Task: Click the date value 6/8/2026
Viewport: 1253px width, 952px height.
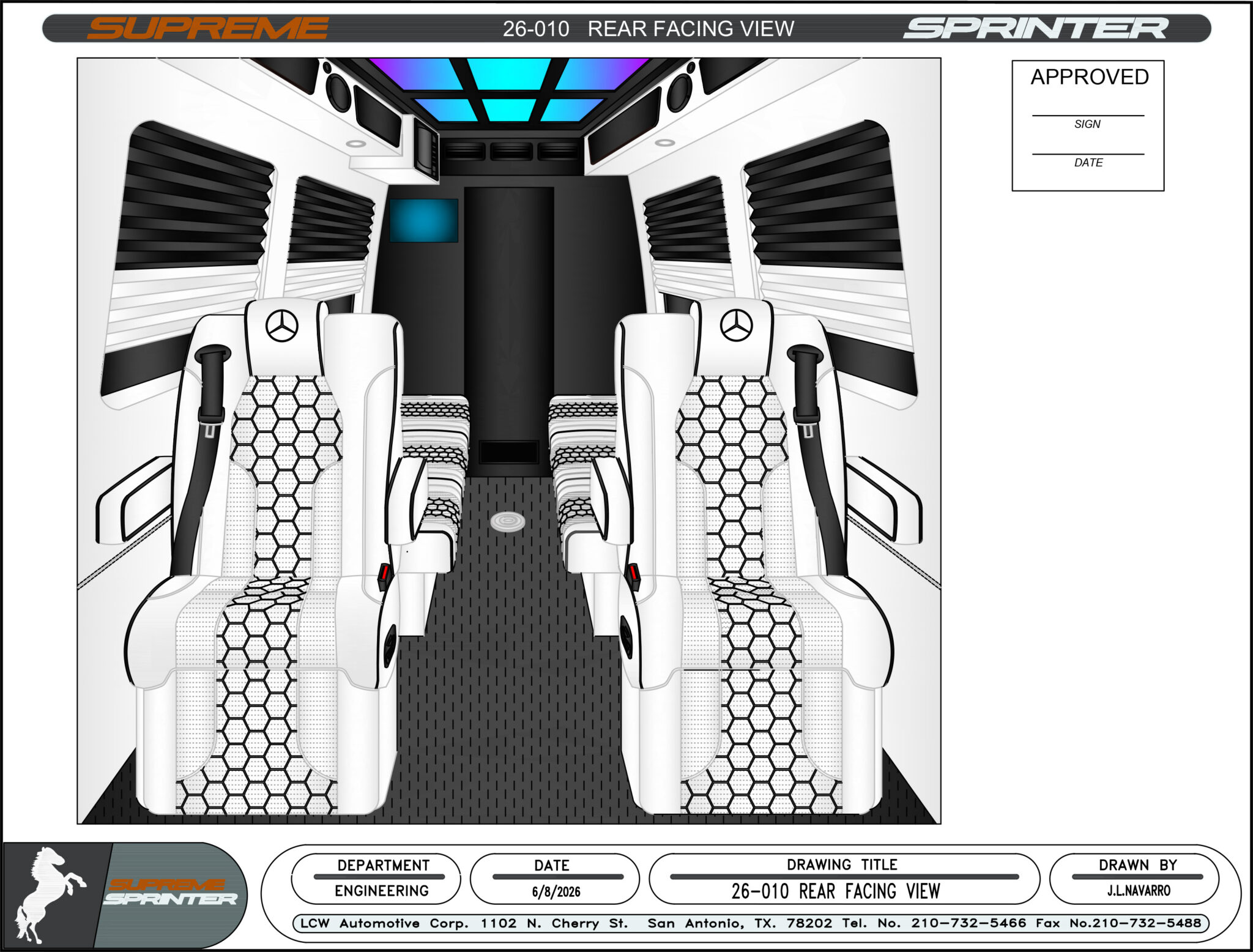Action: pyautogui.click(x=556, y=891)
